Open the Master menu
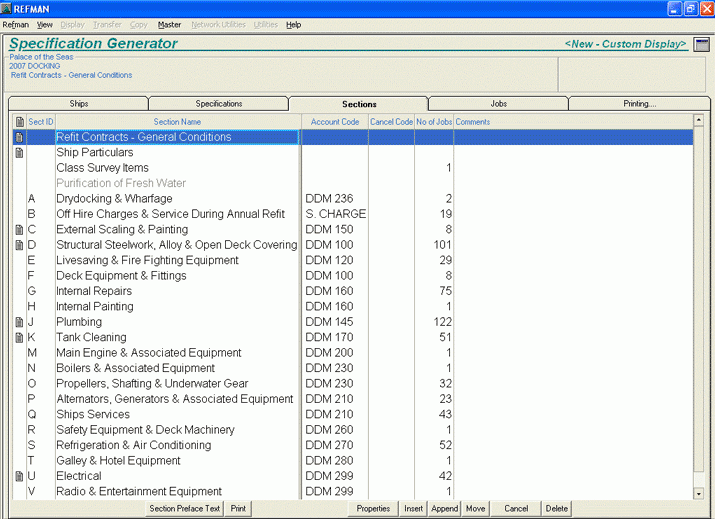Screen dimensions: 715x519 point(169,24)
